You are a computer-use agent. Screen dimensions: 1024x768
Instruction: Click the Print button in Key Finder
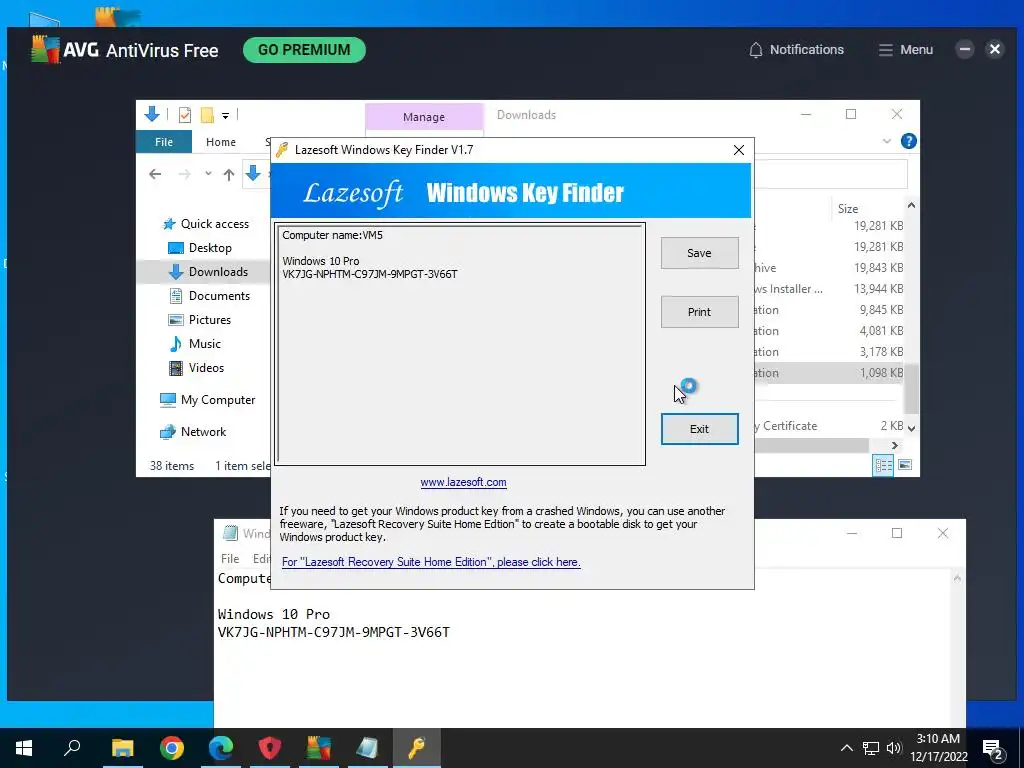(x=699, y=312)
